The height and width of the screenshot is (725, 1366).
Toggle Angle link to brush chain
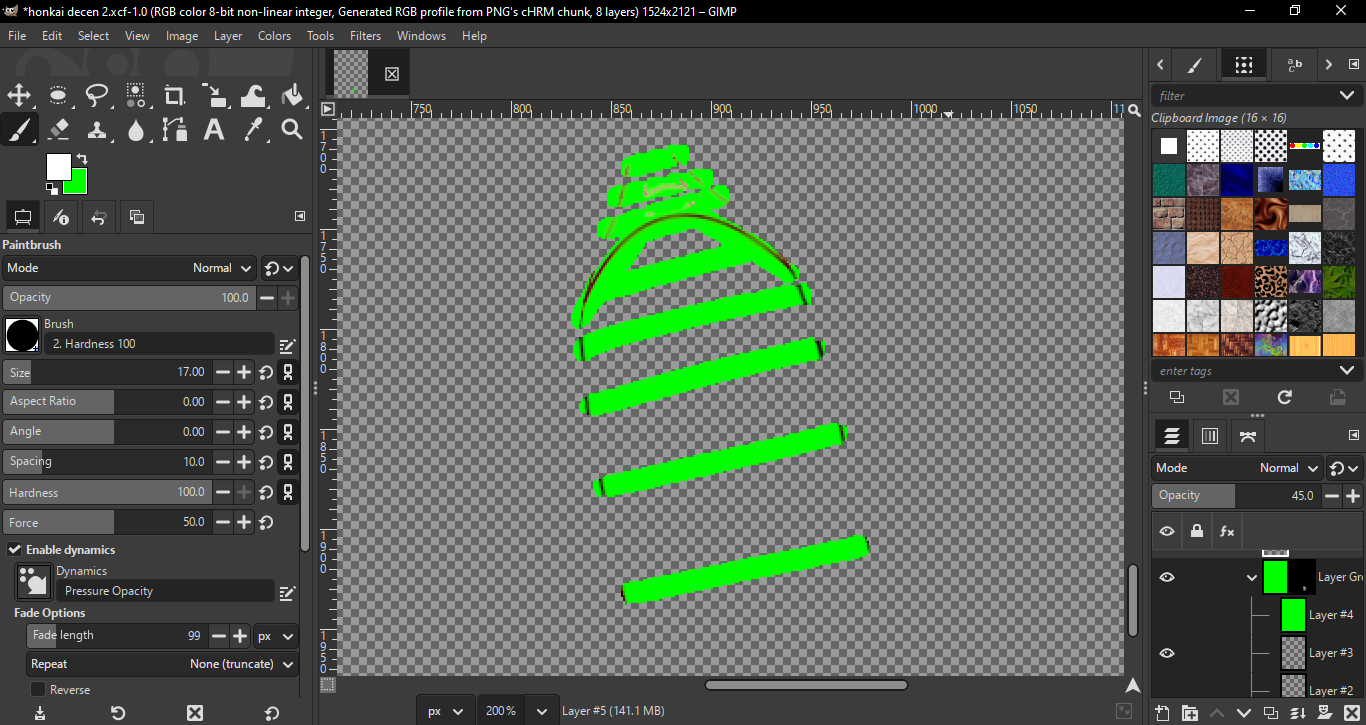(x=288, y=432)
